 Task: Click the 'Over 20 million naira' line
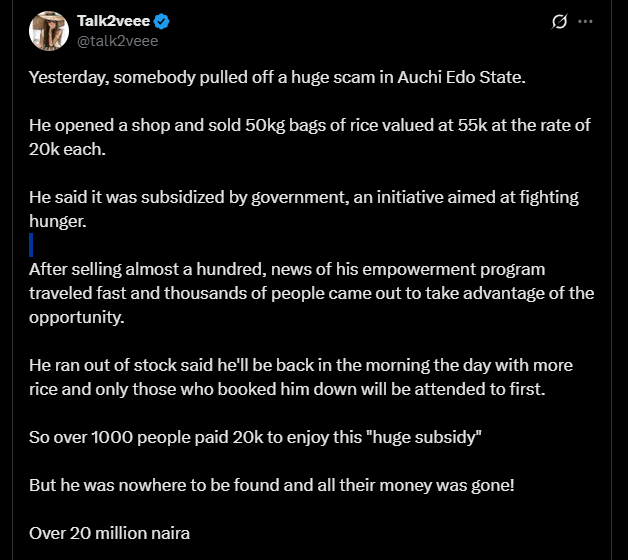tap(109, 534)
